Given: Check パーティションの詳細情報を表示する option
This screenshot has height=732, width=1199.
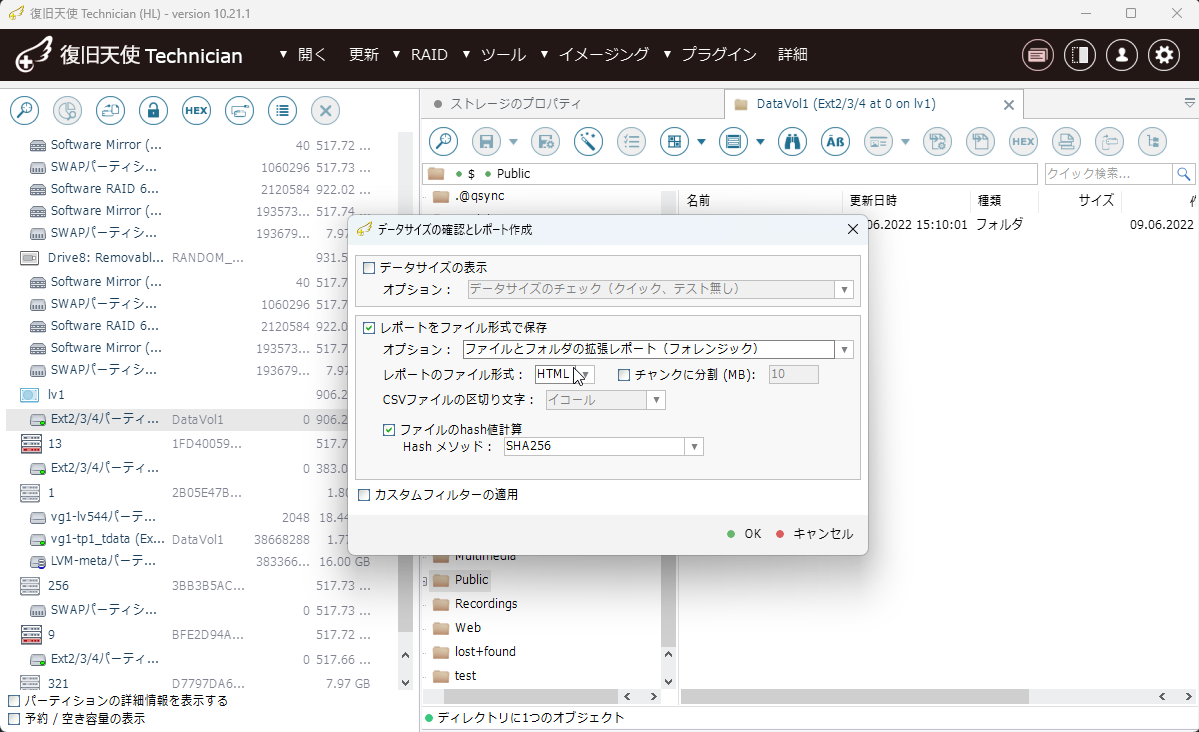Looking at the screenshot, I should click(x=14, y=701).
